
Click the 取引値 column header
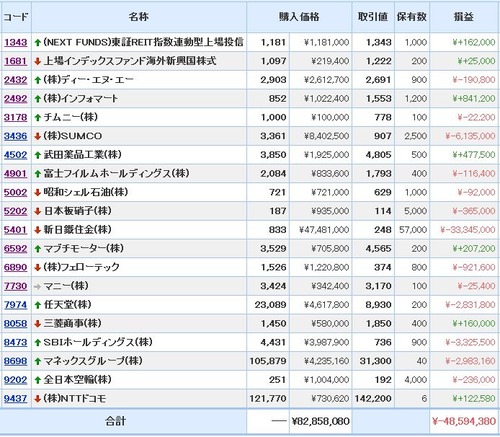tap(373, 17)
